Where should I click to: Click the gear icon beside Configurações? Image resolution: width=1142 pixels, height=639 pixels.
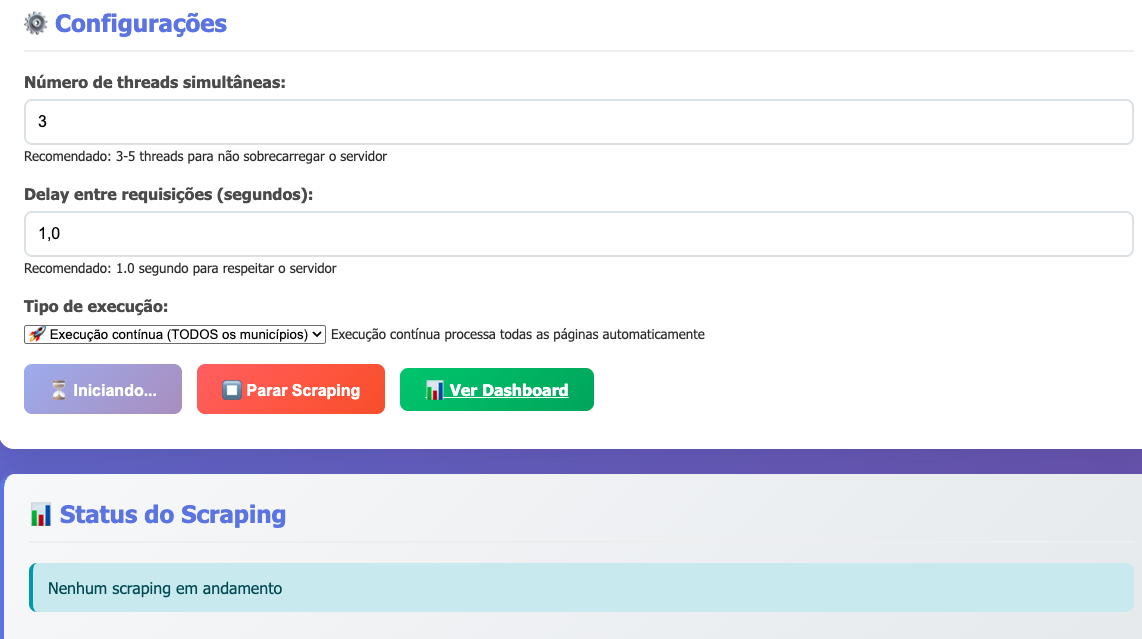point(36,23)
